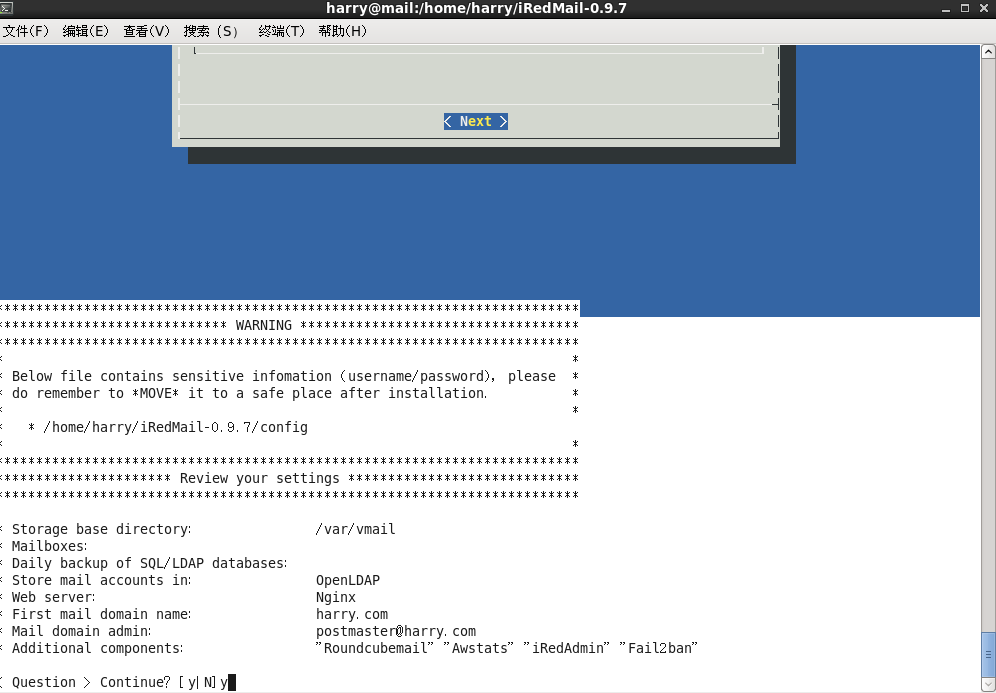This screenshot has height=693, width=996.
Task: Open the 文件(F) menu
Action: (26, 31)
